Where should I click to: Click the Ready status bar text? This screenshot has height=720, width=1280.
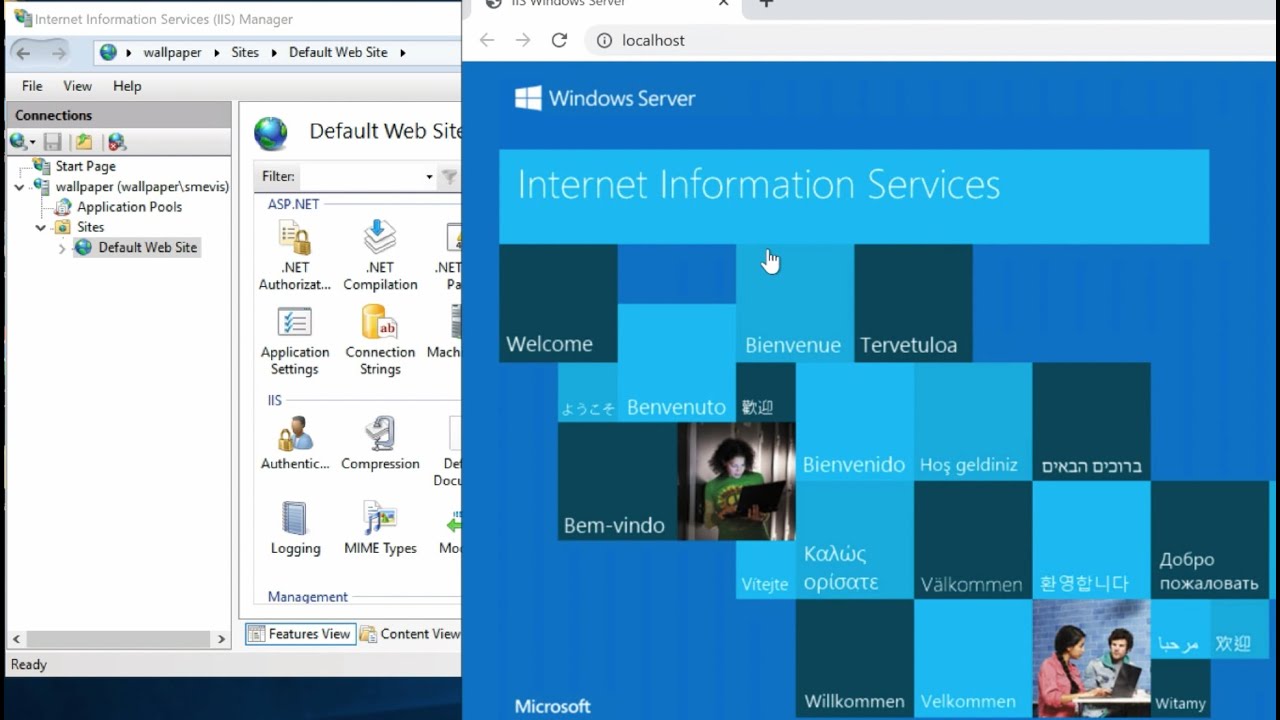point(28,664)
